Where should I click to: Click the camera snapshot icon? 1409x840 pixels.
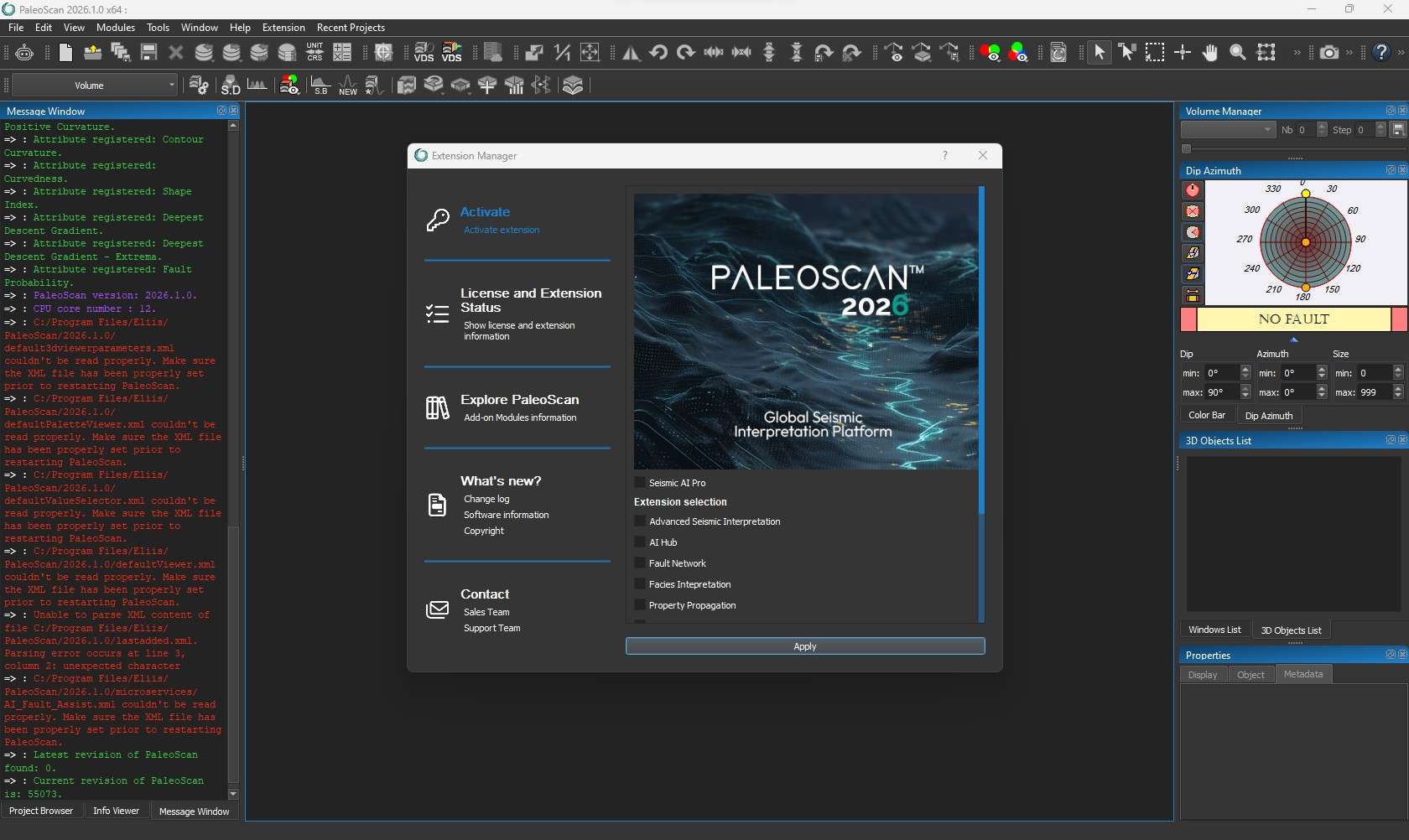1328,53
